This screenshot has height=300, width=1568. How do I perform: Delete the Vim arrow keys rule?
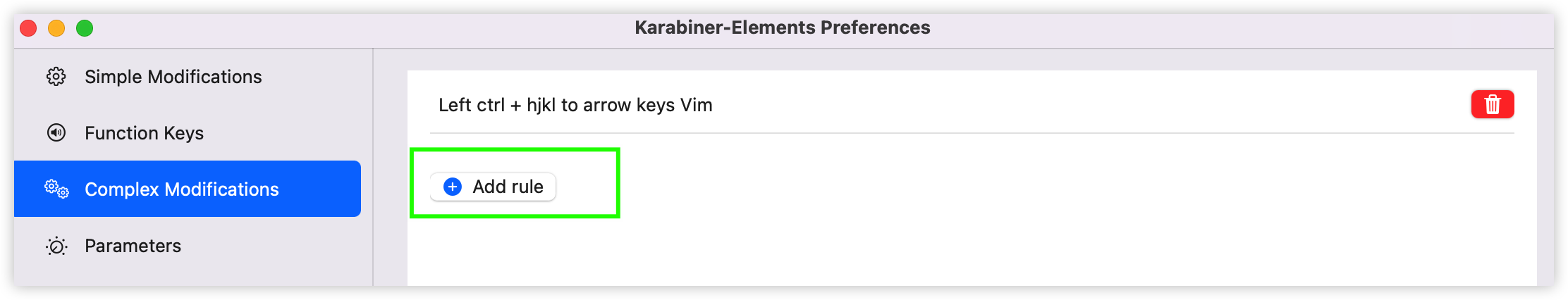point(1492,104)
